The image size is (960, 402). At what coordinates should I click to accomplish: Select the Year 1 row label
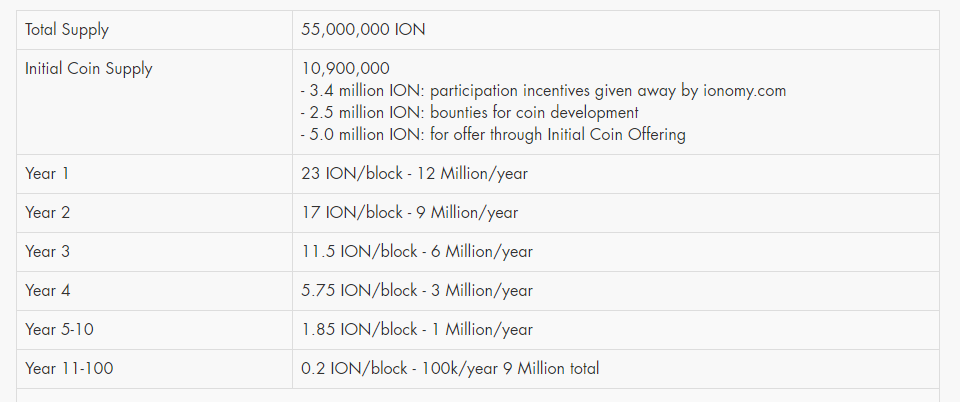(x=47, y=174)
